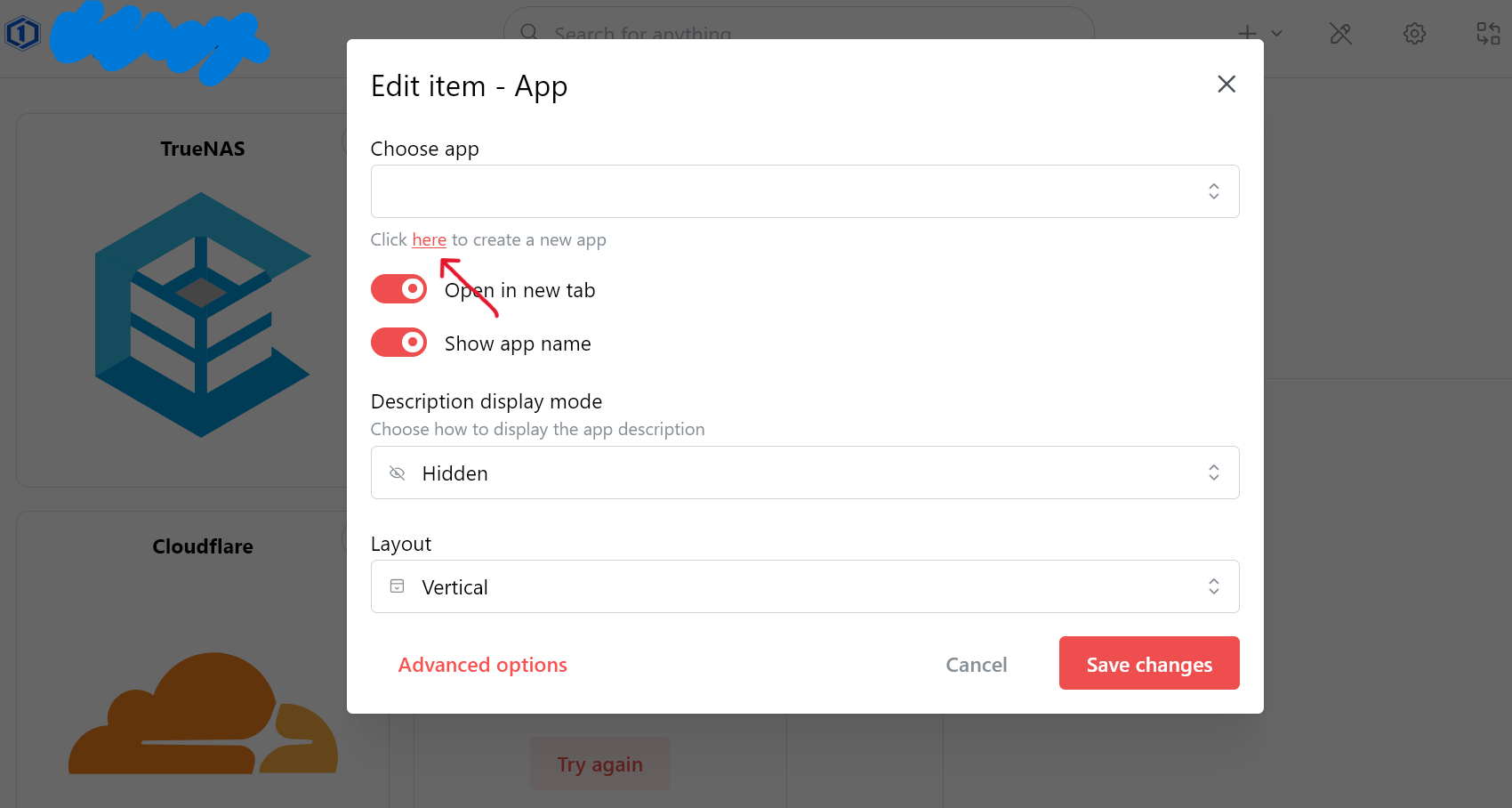
Task: Click the Homarr logo top left
Action: coord(22,33)
